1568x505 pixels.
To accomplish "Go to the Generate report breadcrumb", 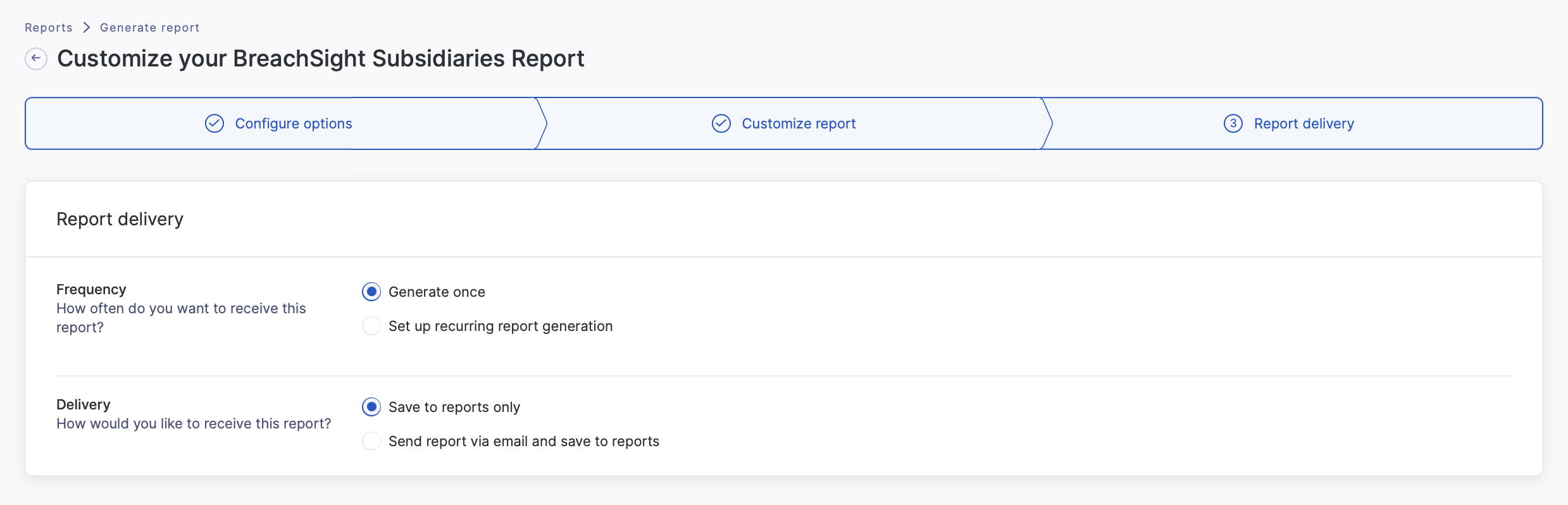I will [x=149, y=27].
